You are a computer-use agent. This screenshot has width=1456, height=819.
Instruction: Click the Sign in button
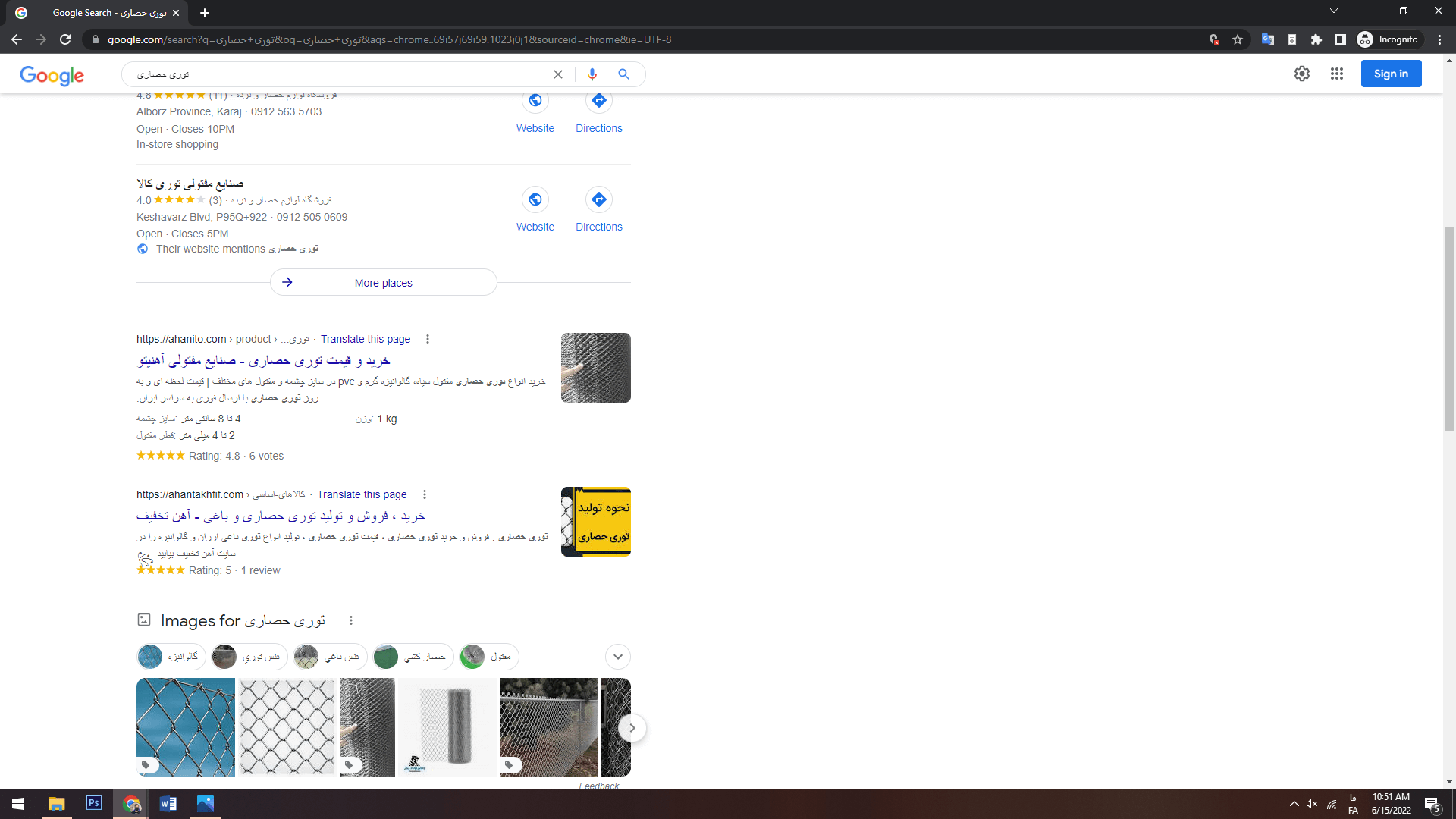click(x=1391, y=74)
